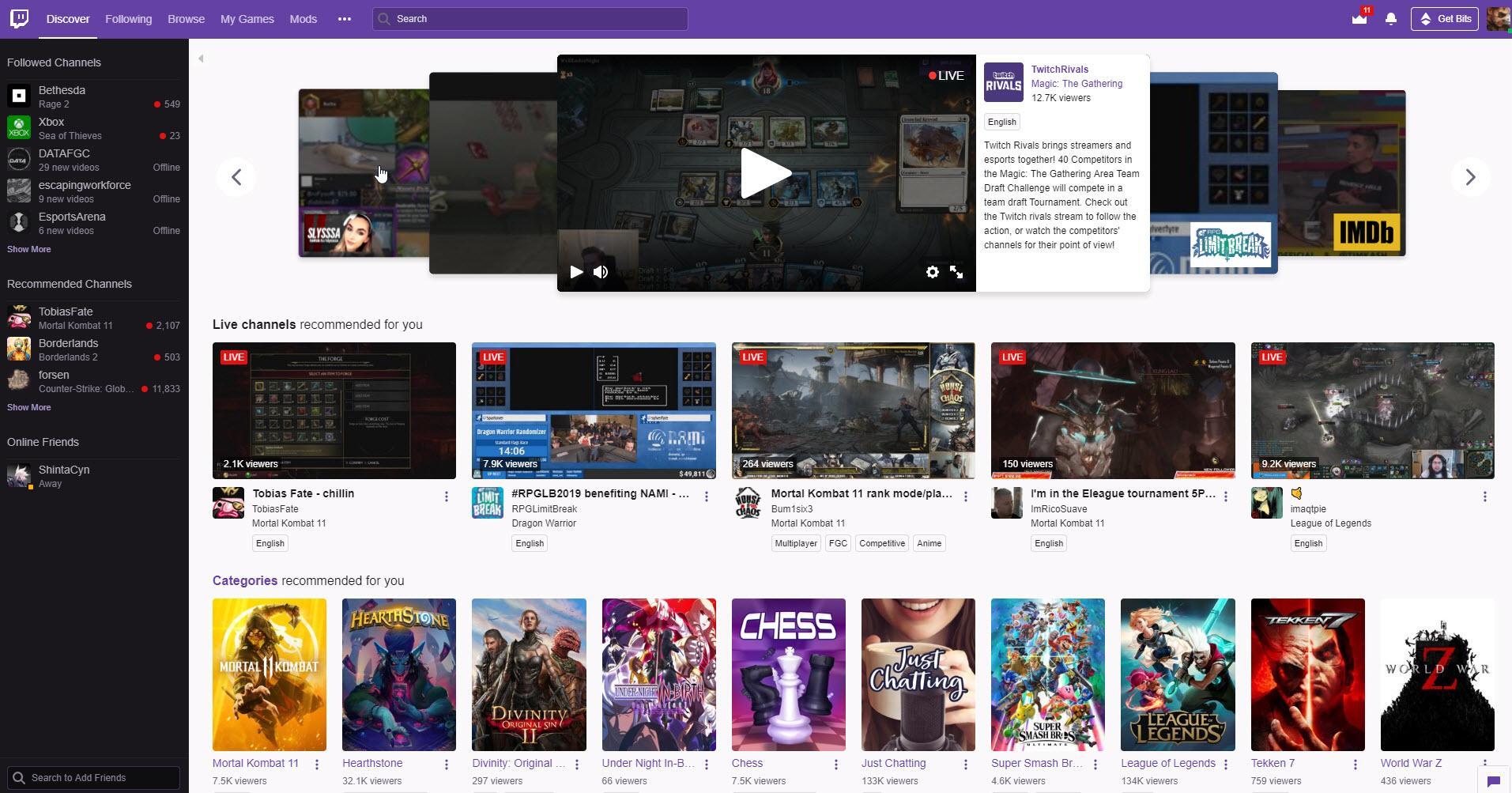Toggle fullscreen on featured player
Screen dimensions: 1512x793
pyautogui.click(x=956, y=272)
